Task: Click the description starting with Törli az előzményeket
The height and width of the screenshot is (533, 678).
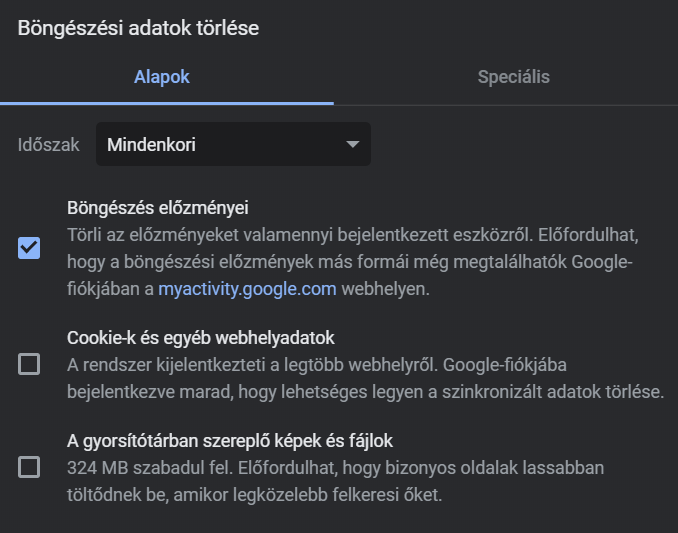Action: tap(353, 262)
